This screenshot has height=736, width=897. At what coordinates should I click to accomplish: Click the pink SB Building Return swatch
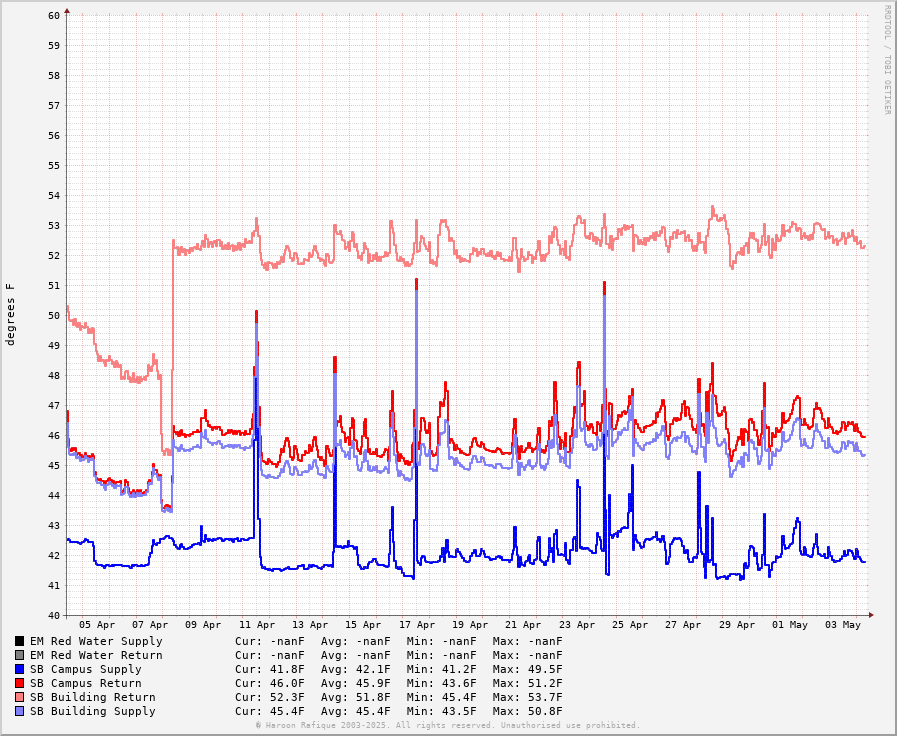pyautogui.click(x=19, y=697)
